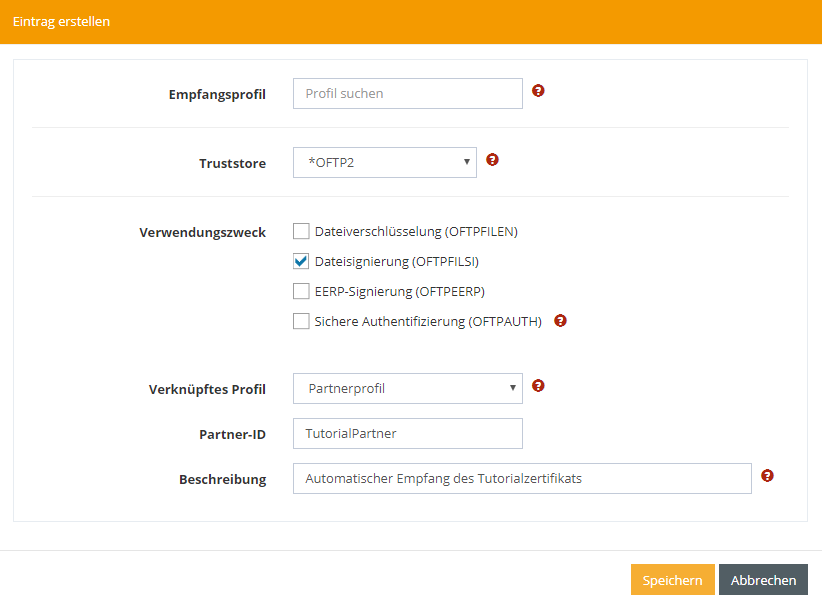Open help icon beside Truststore dropdown
The width and height of the screenshot is (822, 607).
pos(492,160)
